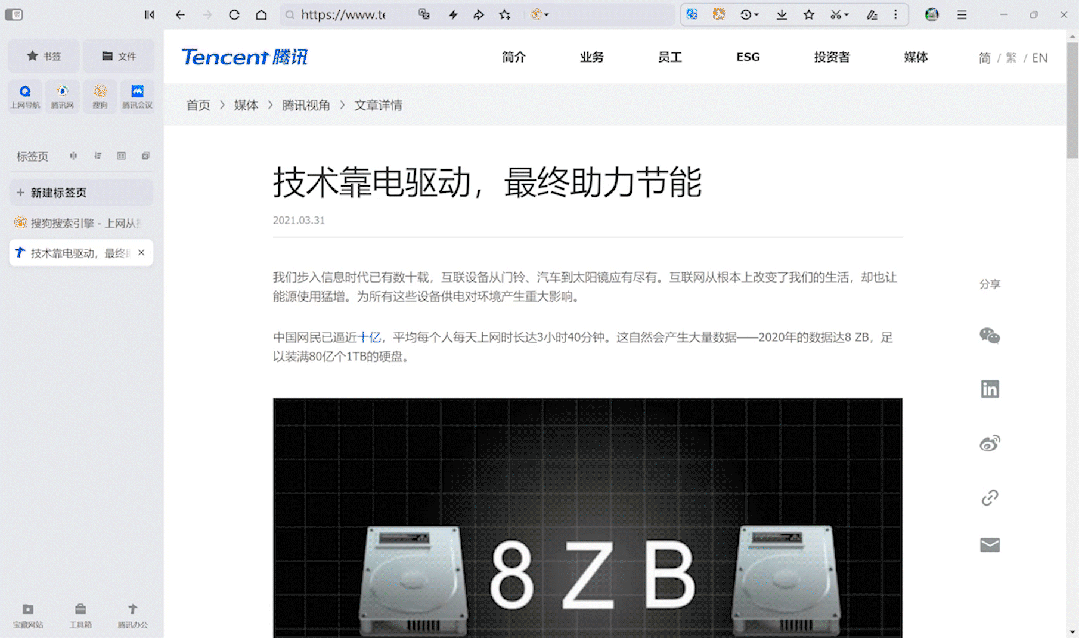Click the blue translation extension icon
This screenshot has width=1079, height=638.
pyautogui.click(x=692, y=14)
